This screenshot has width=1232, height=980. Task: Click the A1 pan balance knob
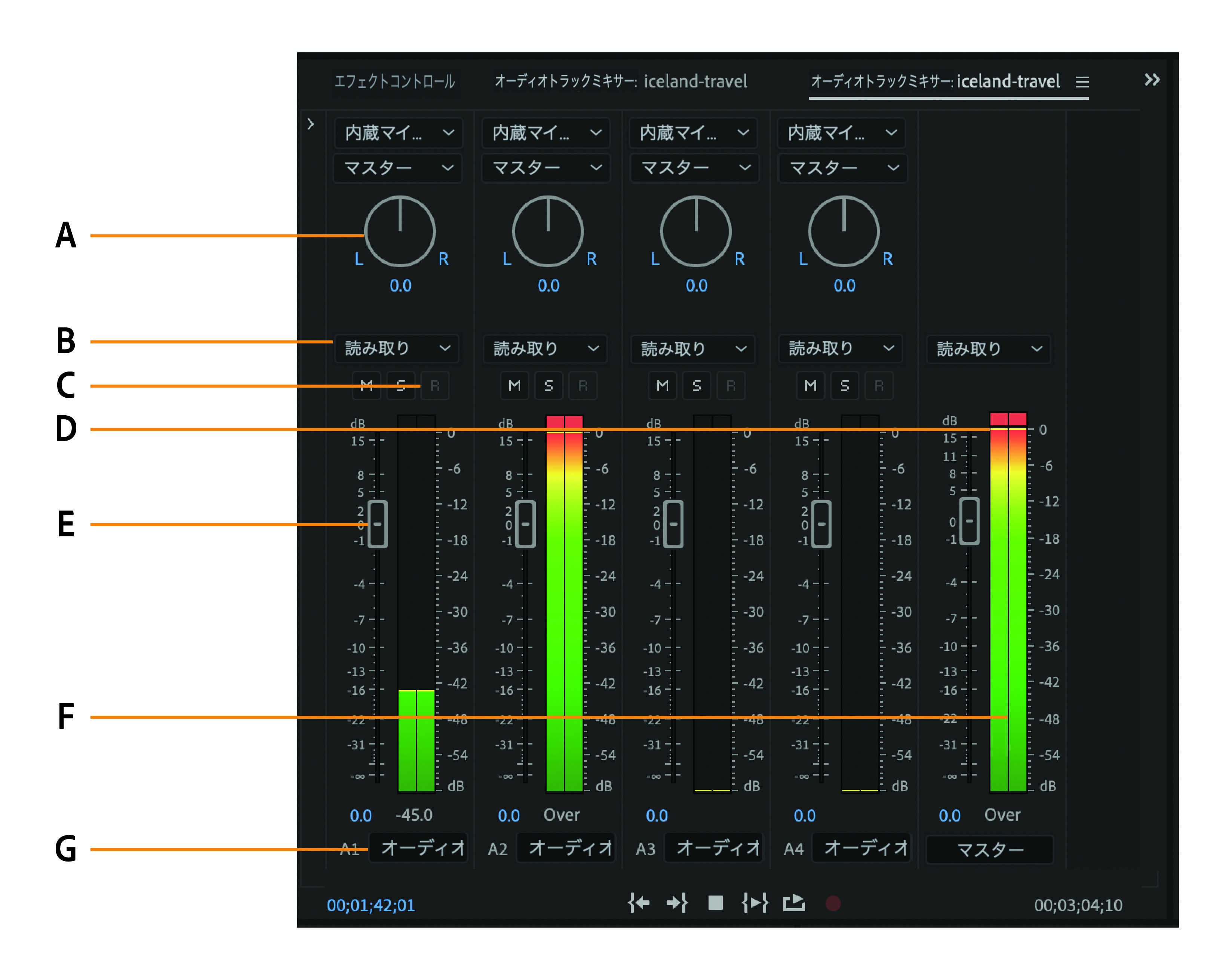pos(400,231)
